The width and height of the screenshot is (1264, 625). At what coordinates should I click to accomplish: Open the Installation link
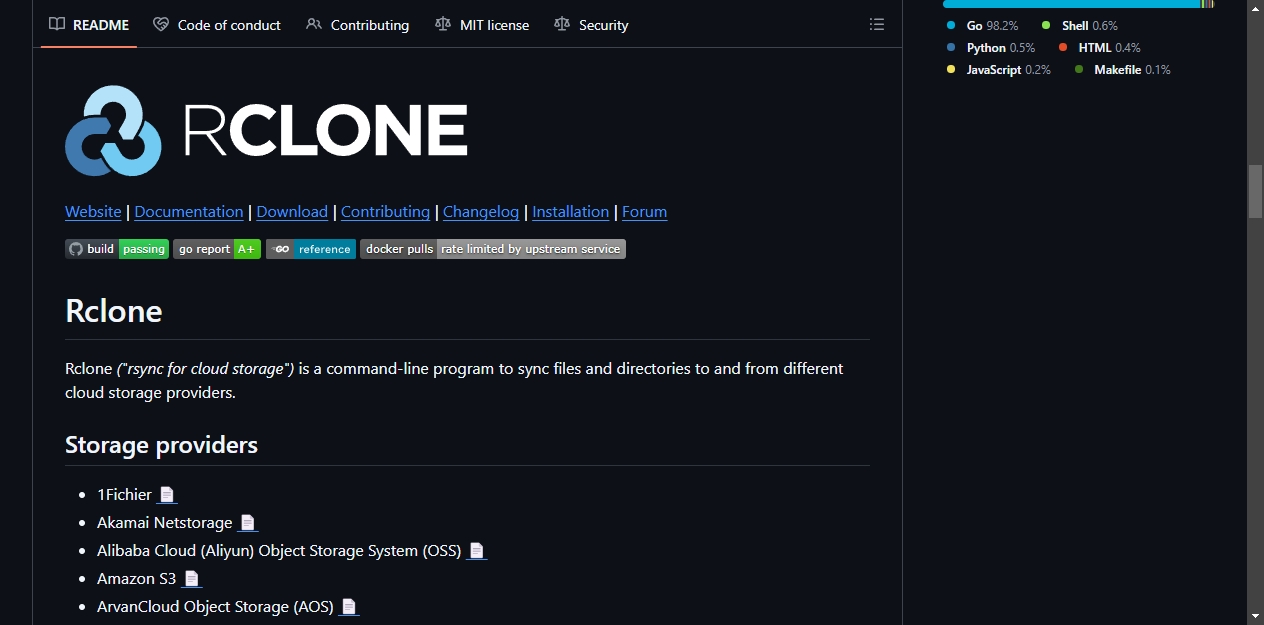[570, 212]
